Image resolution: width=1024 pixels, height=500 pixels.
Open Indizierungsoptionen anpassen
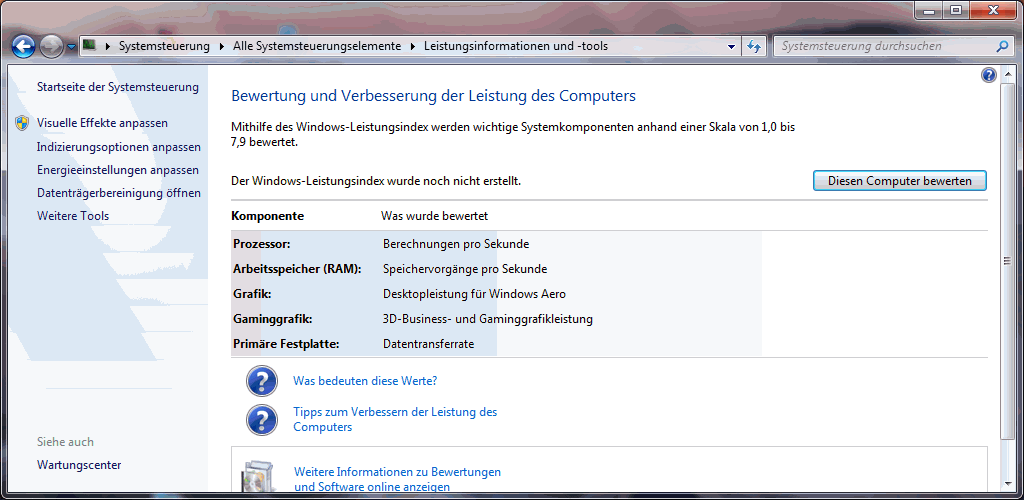119,147
